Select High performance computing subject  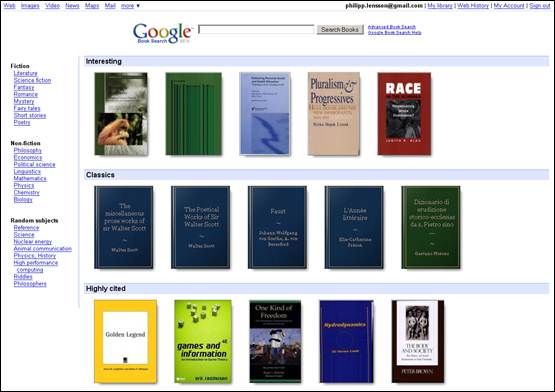(35, 266)
